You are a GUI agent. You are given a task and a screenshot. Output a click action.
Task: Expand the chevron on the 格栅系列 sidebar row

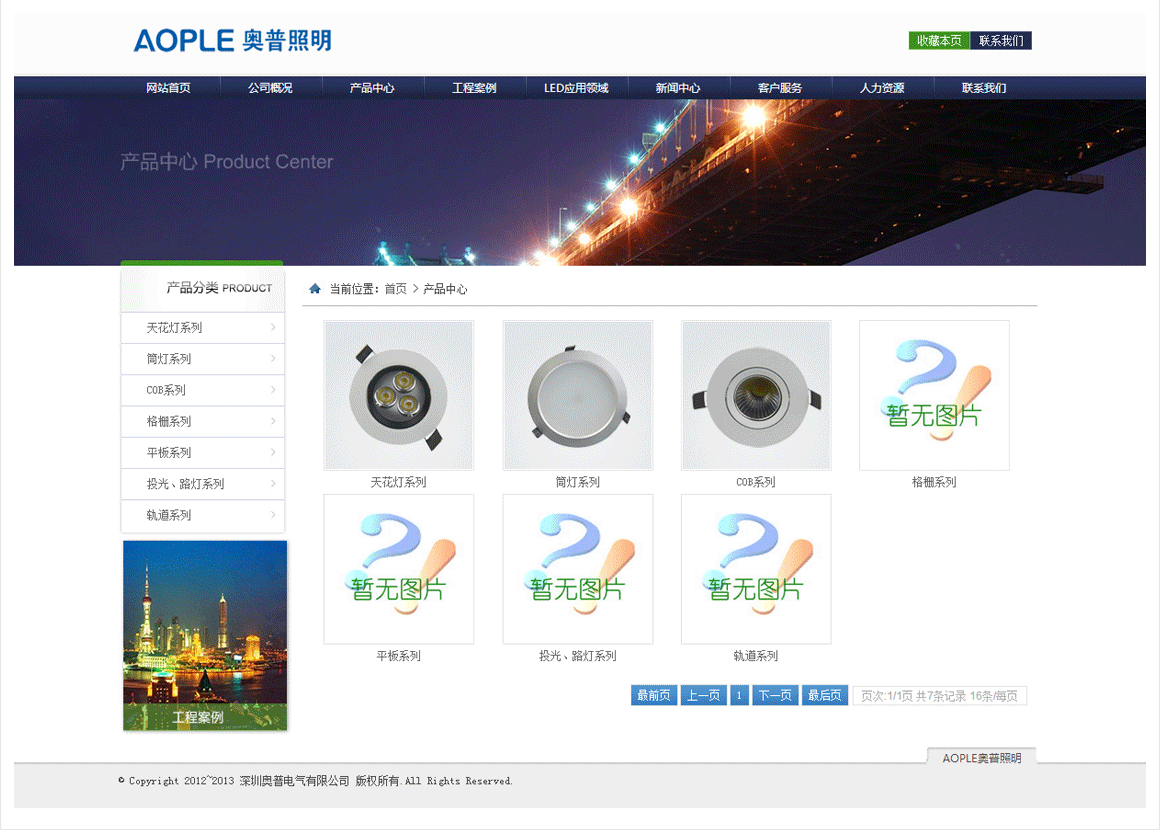pos(273,421)
